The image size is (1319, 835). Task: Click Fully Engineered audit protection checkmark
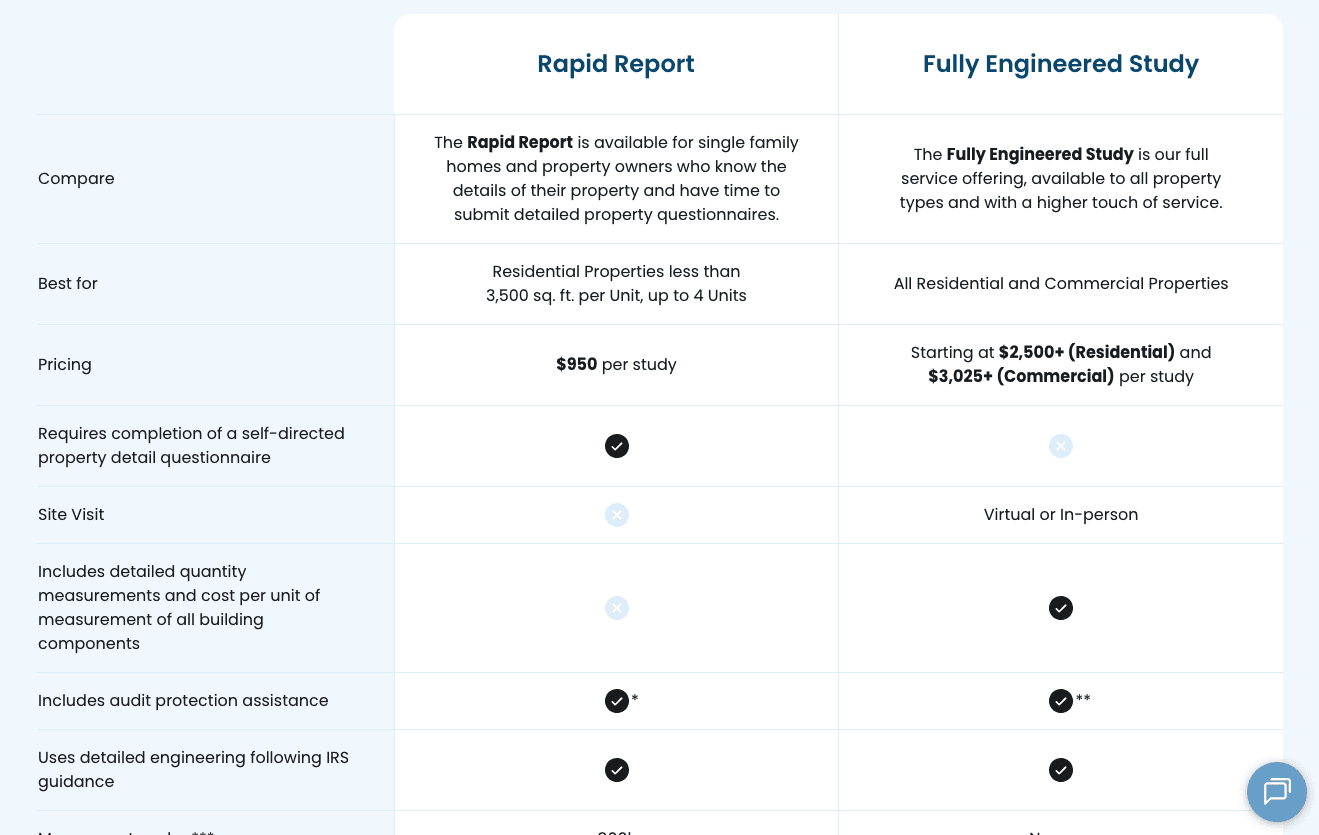click(1061, 701)
